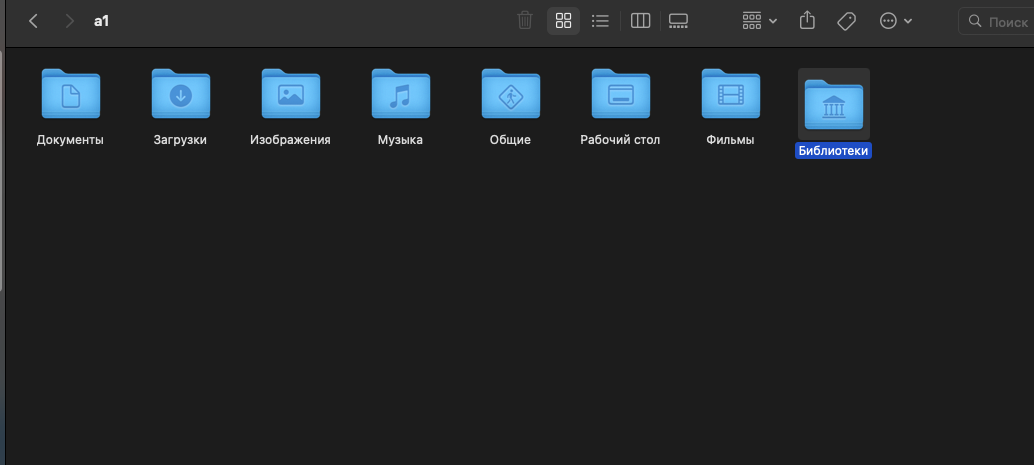Select the Документы folder icon
The width and height of the screenshot is (1034, 465).
[71, 93]
